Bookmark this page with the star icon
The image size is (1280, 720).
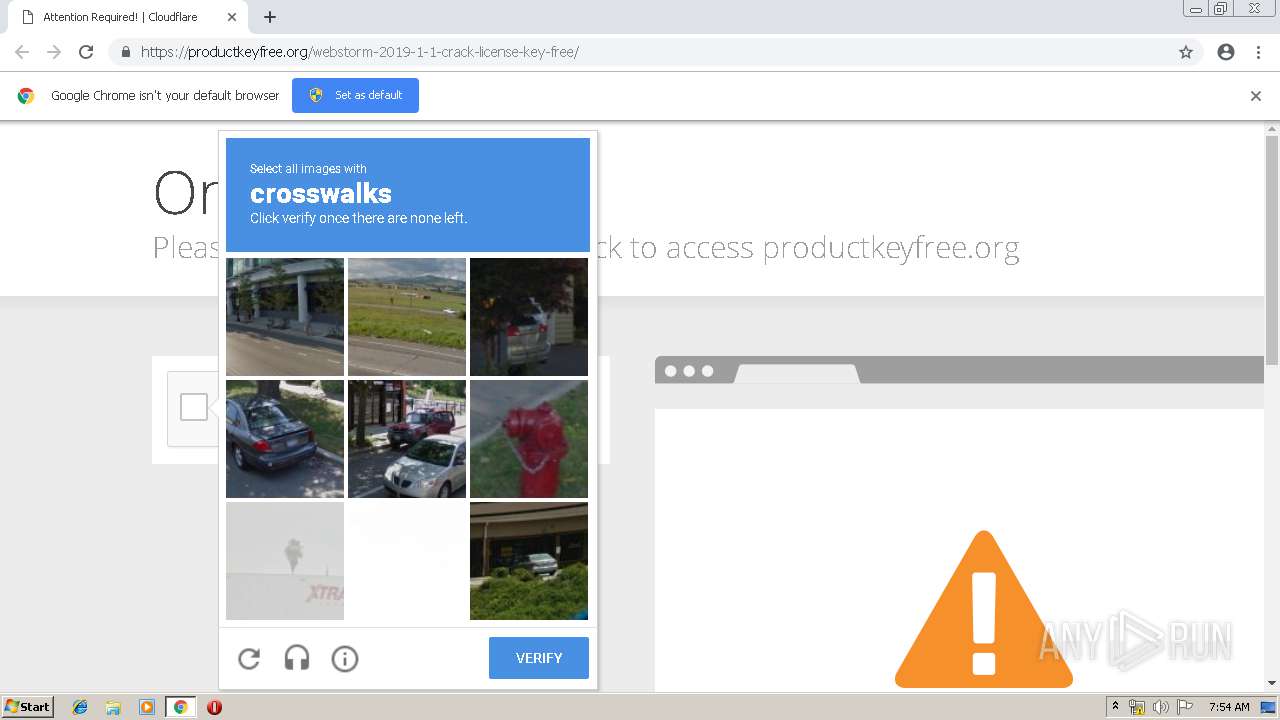click(x=1186, y=52)
